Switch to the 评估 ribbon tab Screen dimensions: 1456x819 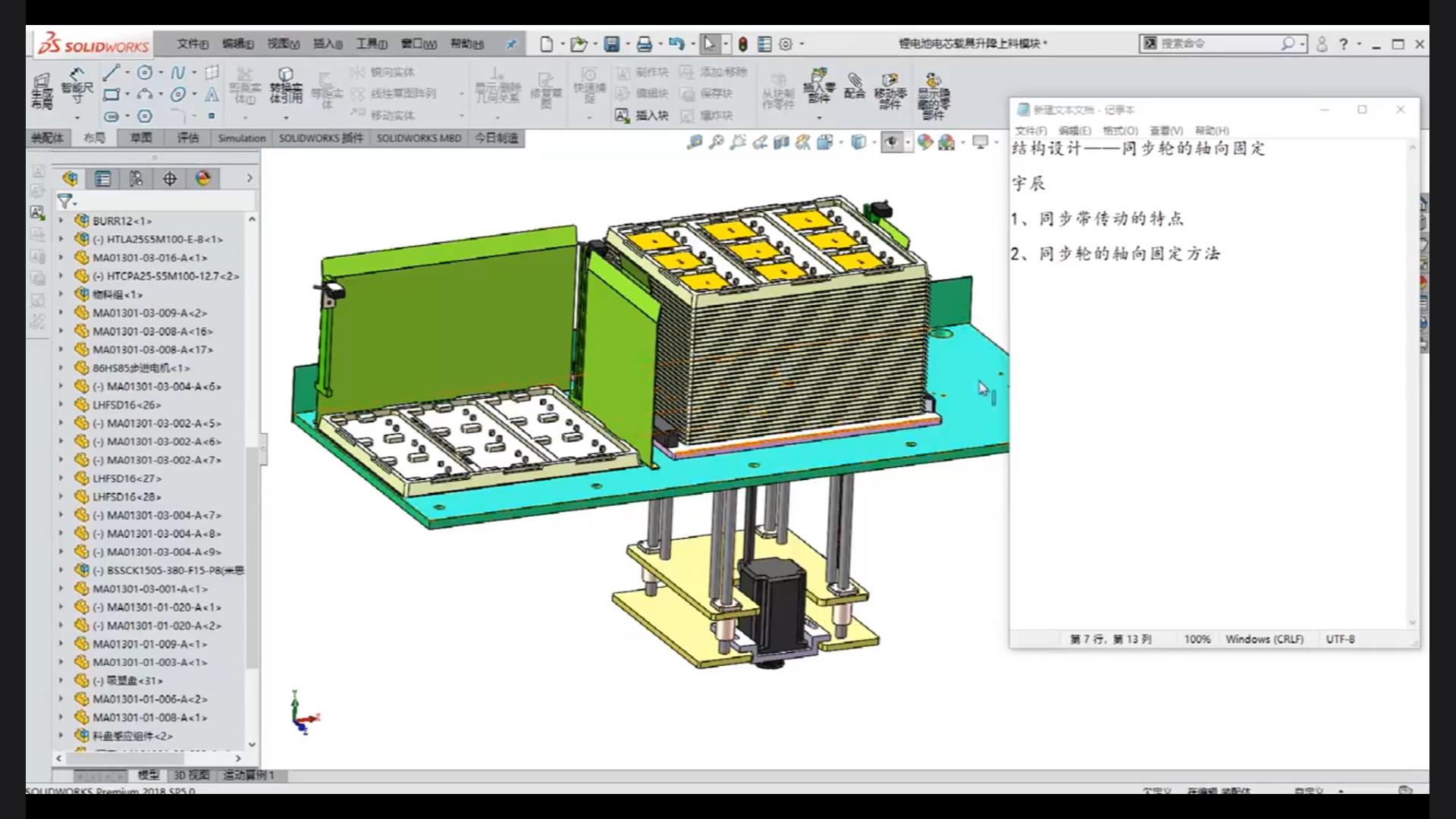187,138
